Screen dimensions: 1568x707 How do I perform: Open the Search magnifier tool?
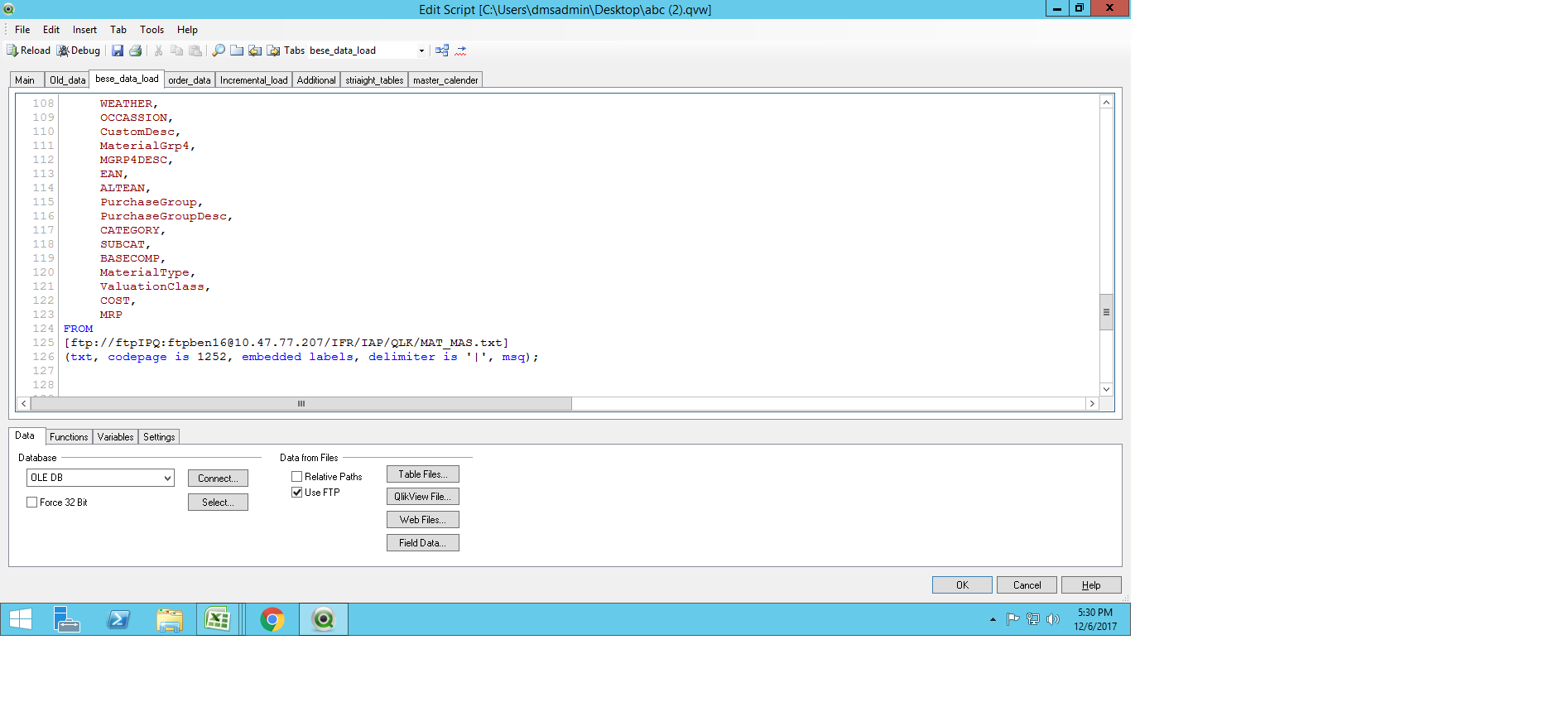click(219, 50)
